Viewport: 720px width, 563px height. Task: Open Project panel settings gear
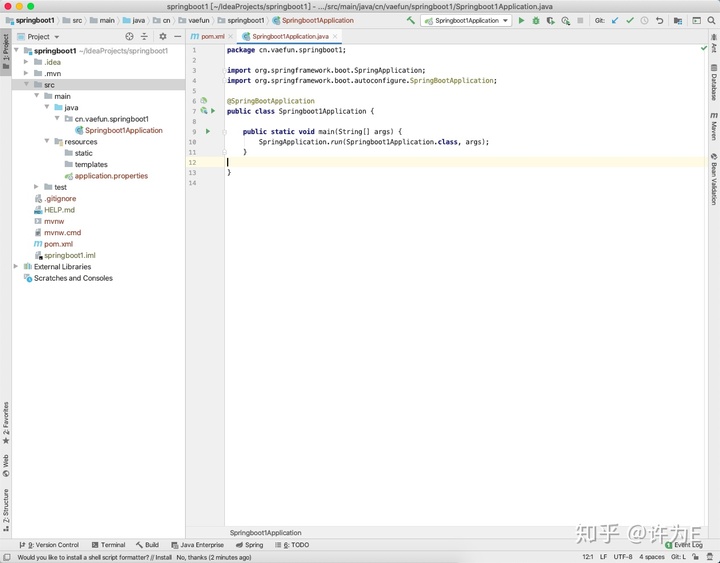pos(163,36)
